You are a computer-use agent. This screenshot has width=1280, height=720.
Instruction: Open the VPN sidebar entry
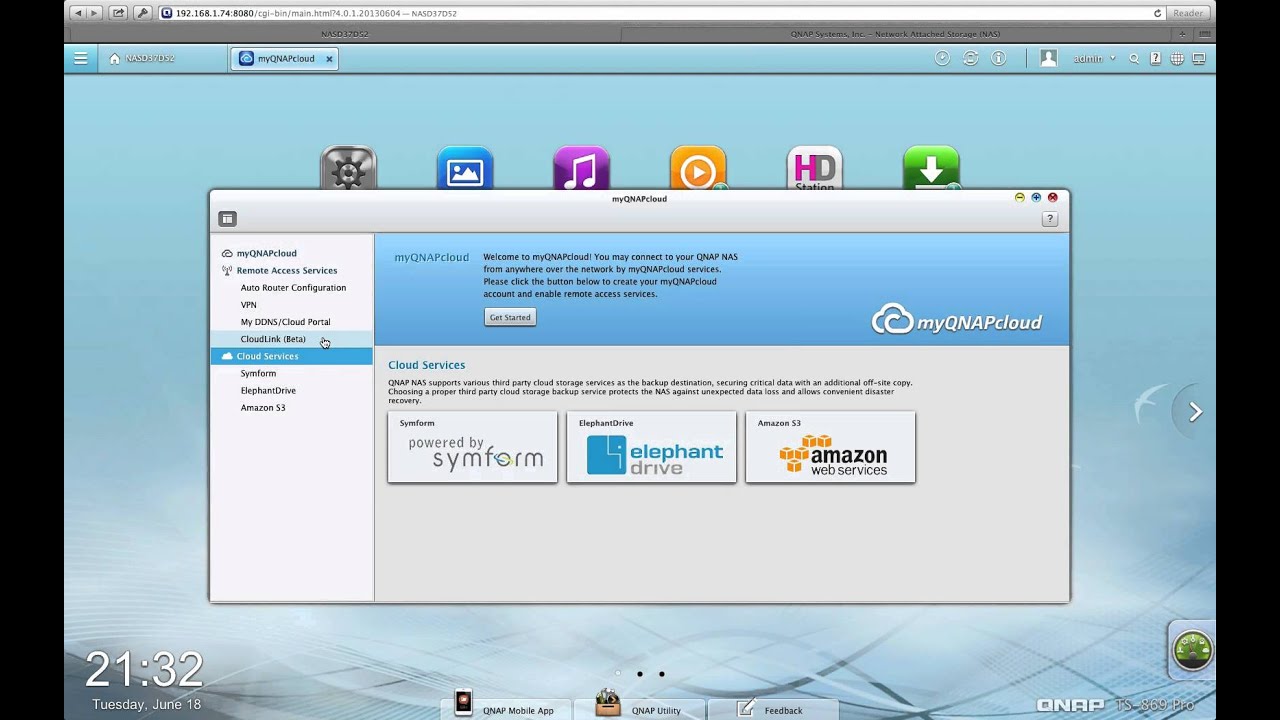point(248,304)
